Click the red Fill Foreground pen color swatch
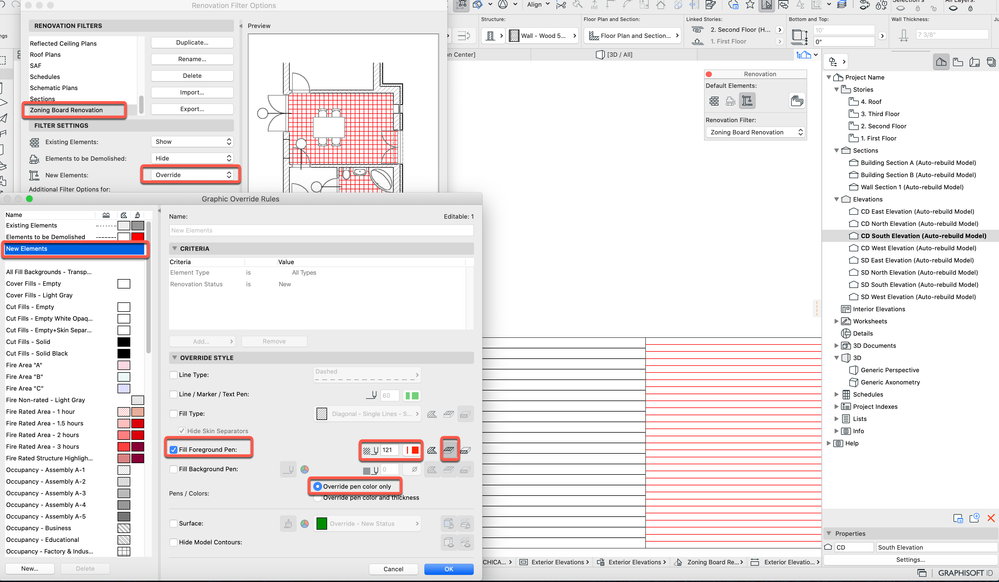 412,450
